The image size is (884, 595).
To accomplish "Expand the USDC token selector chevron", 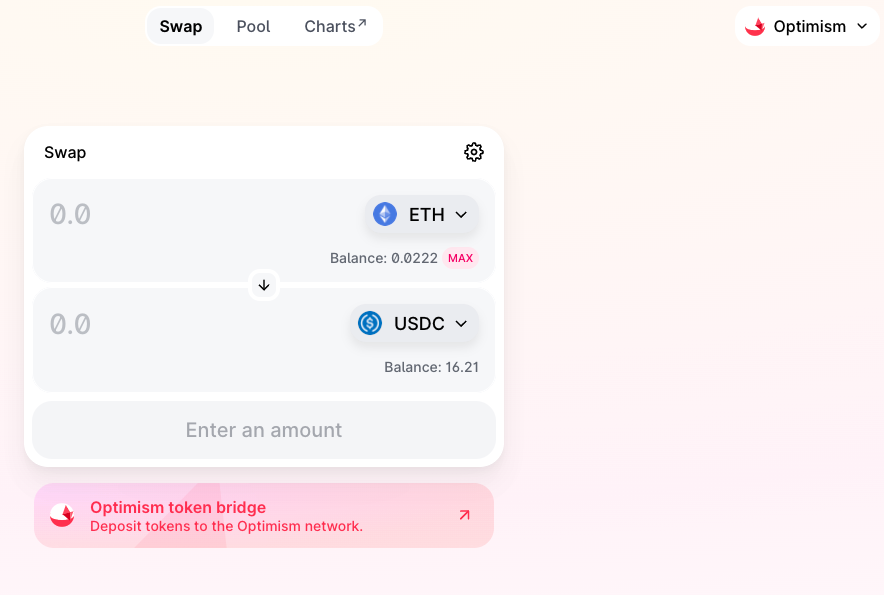I will (461, 324).
